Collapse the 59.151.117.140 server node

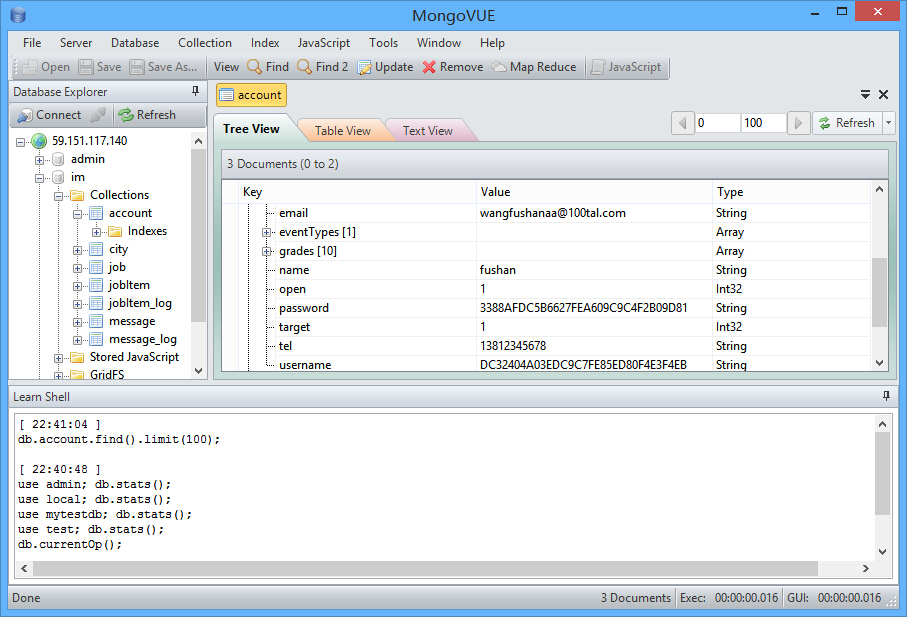coord(20,142)
